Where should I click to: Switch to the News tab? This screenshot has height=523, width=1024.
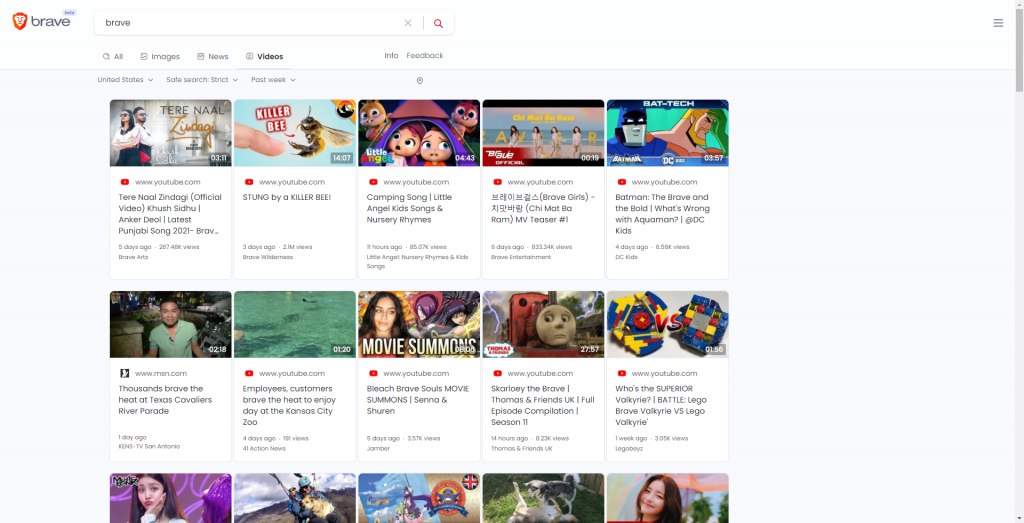pyautogui.click(x=213, y=57)
